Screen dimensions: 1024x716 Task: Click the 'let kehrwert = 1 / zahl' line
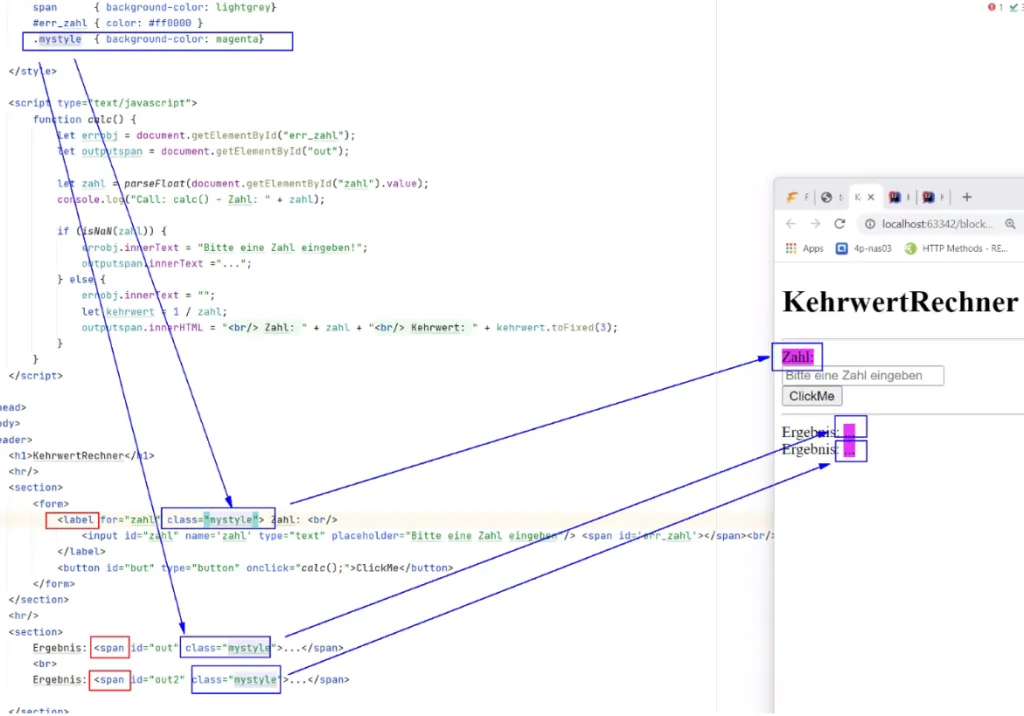pyautogui.click(x=154, y=312)
